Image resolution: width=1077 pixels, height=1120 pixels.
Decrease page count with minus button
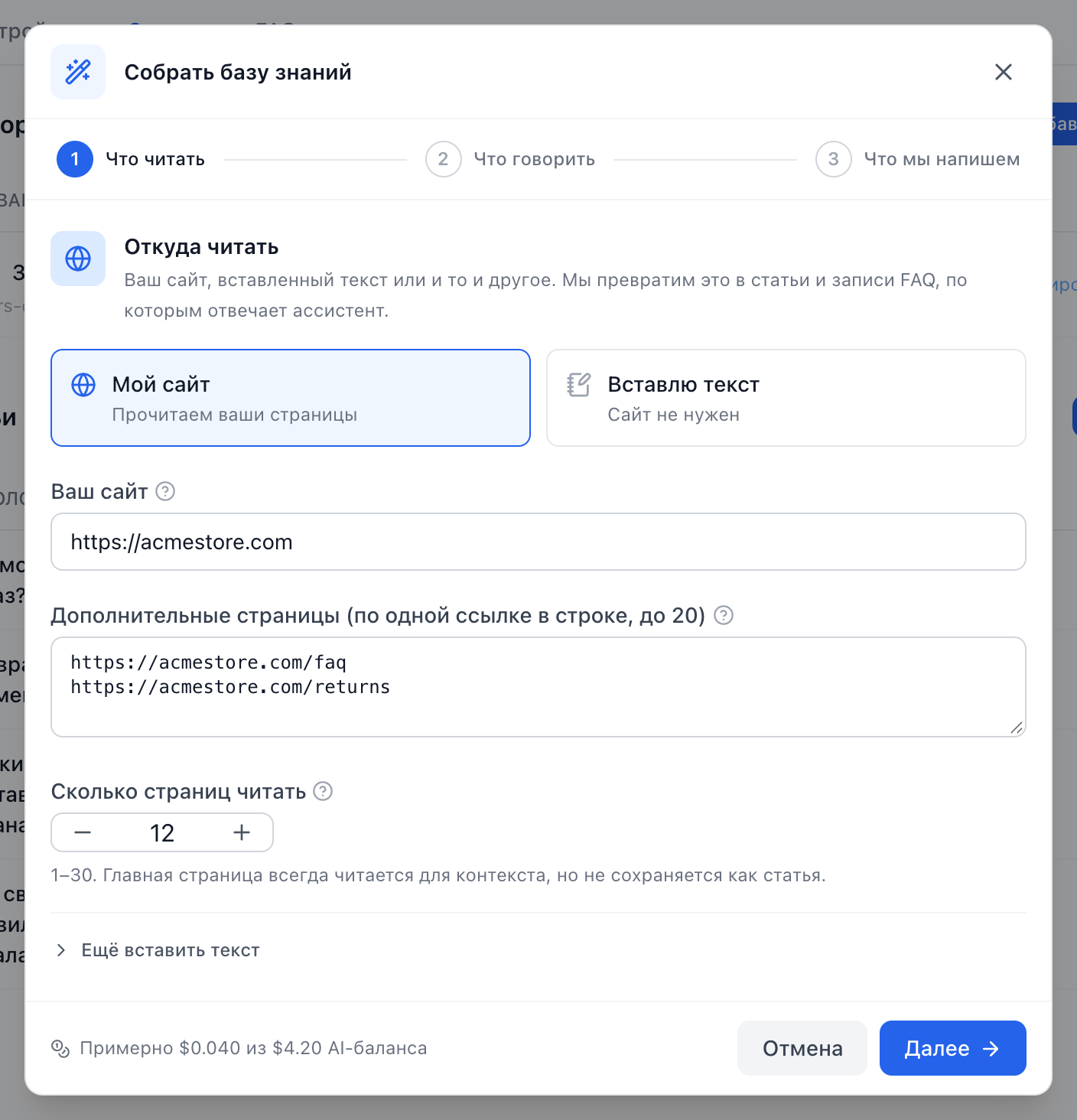click(x=83, y=832)
